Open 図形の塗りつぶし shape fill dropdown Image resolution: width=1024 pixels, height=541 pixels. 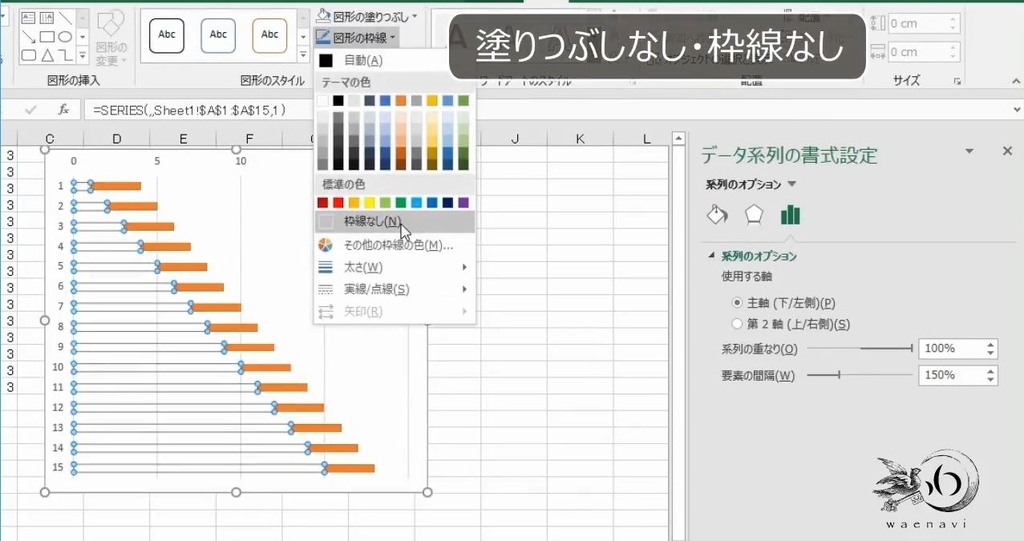366,16
